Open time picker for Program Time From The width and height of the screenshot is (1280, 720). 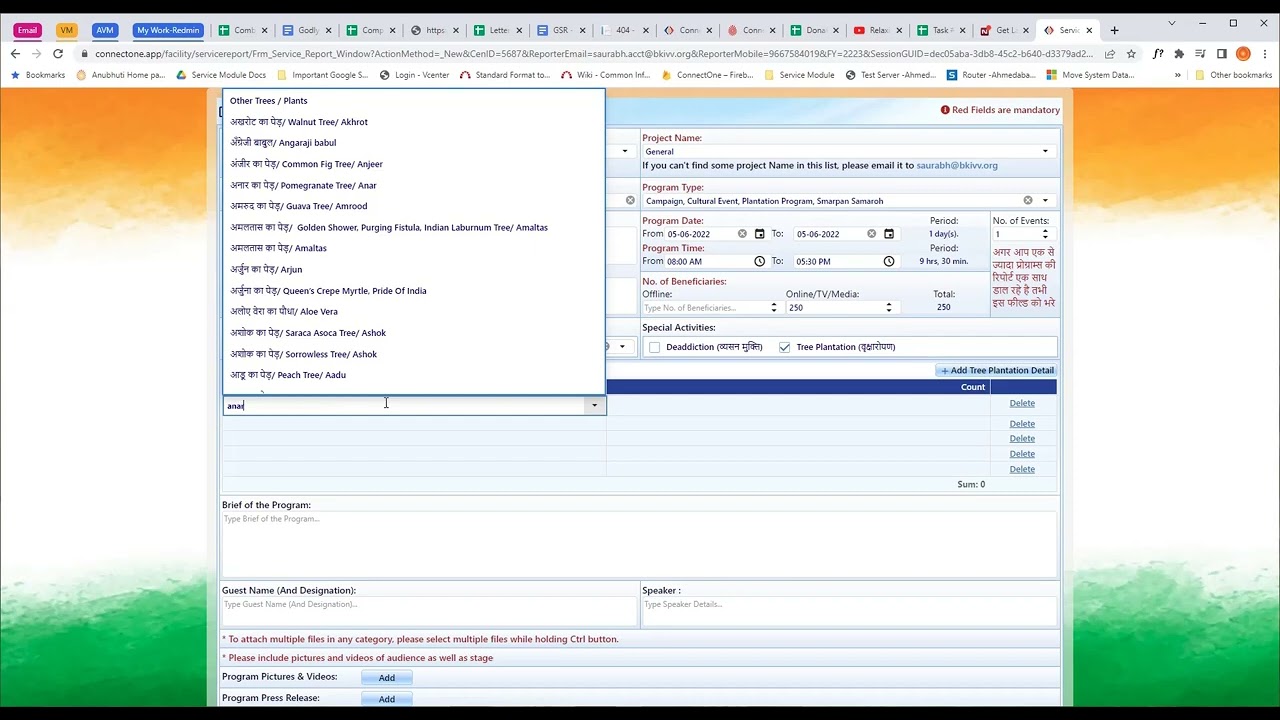click(x=759, y=262)
